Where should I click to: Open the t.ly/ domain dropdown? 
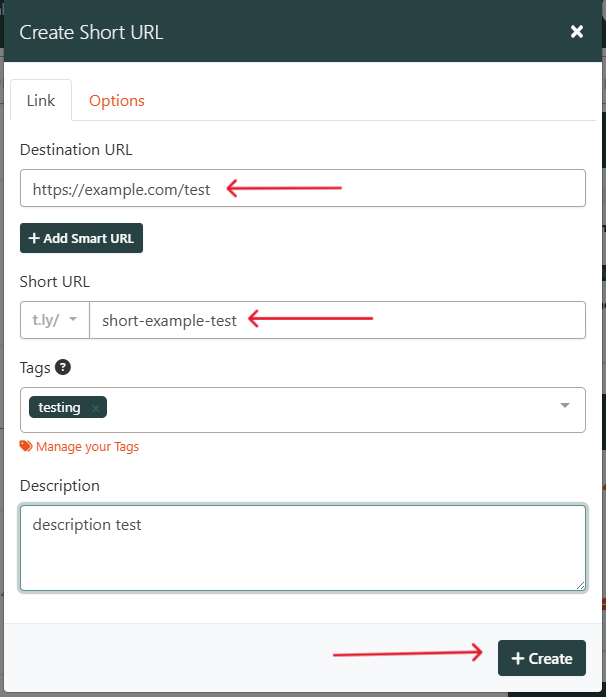55,320
